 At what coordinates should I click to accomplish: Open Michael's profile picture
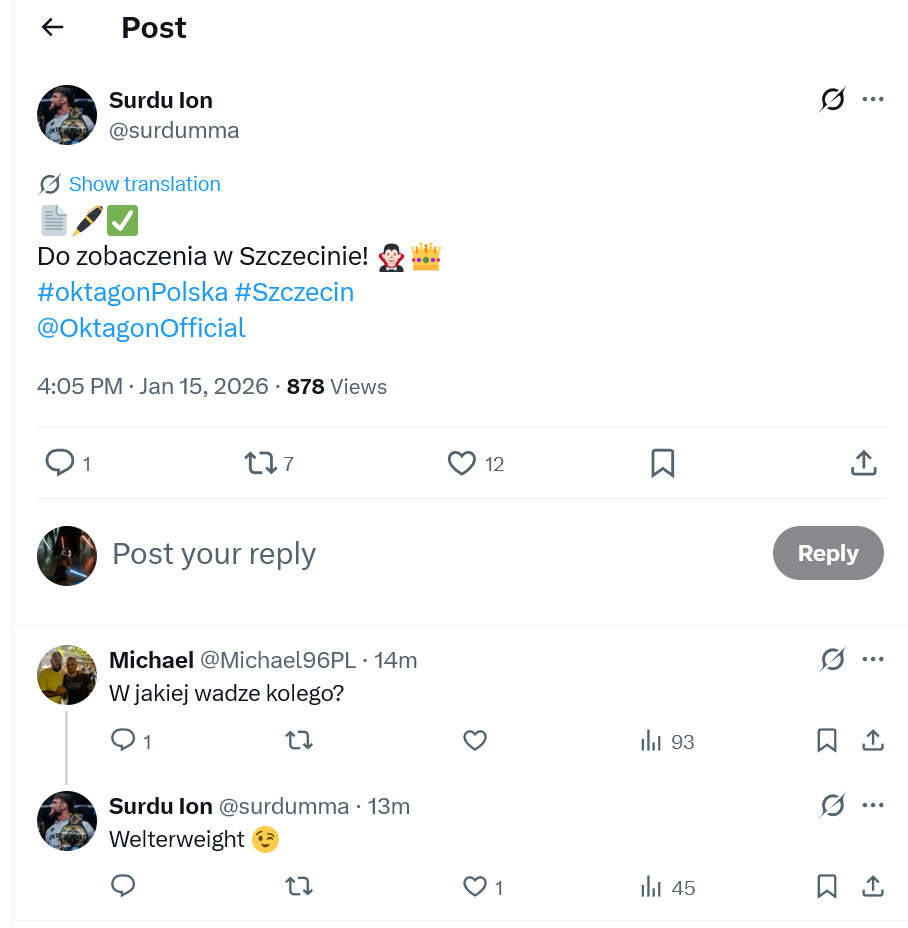[67, 675]
